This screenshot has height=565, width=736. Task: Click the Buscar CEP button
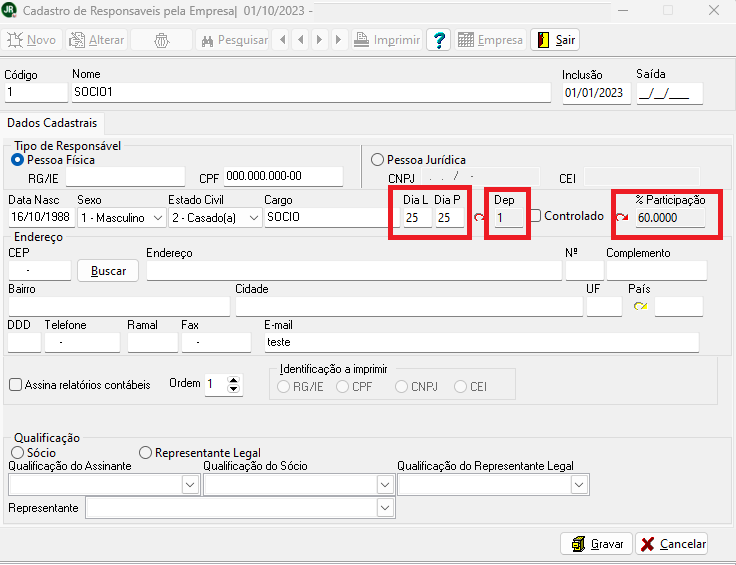(108, 271)
